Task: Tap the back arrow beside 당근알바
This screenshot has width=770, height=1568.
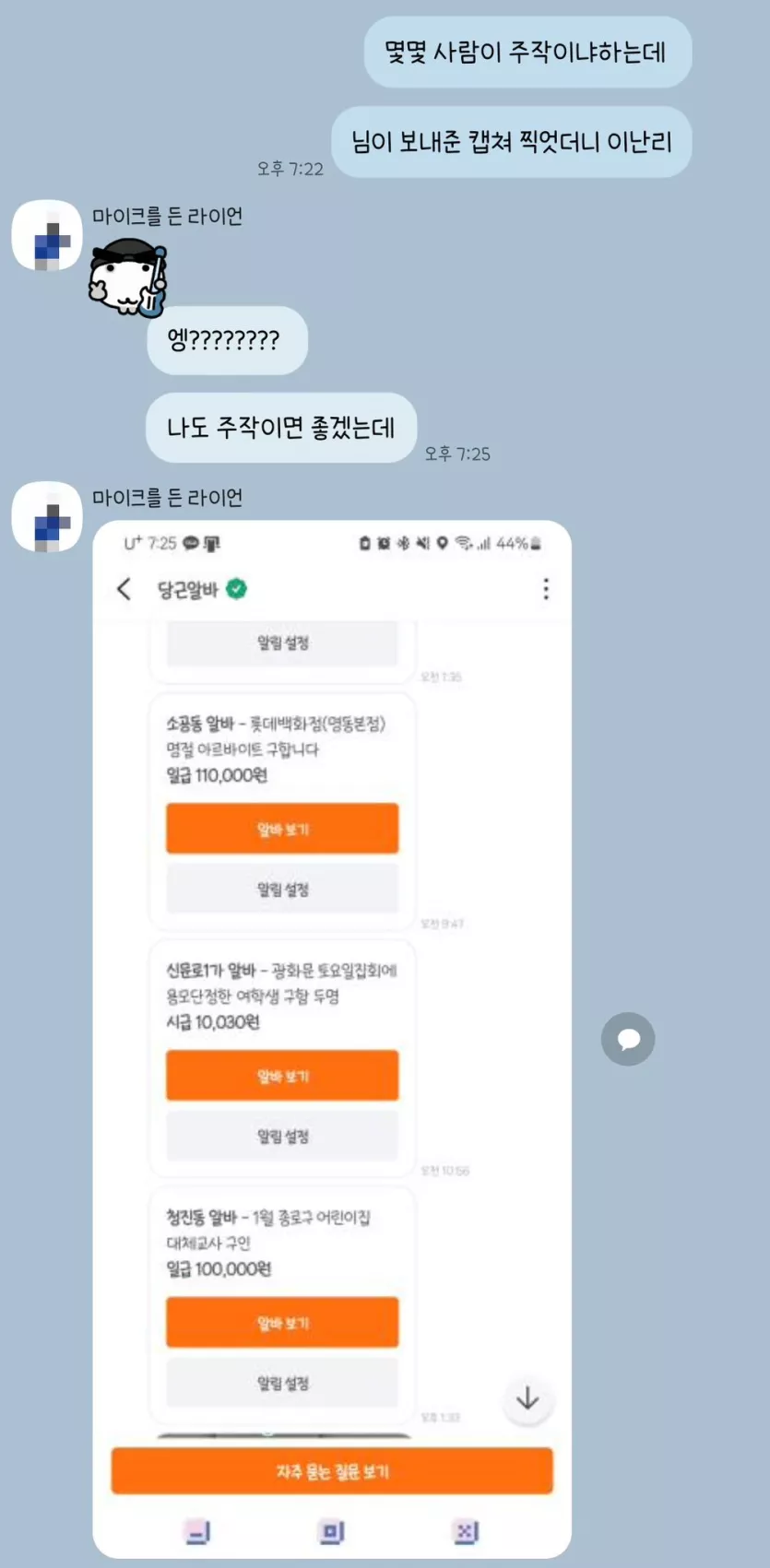Action: pos(124,589)
